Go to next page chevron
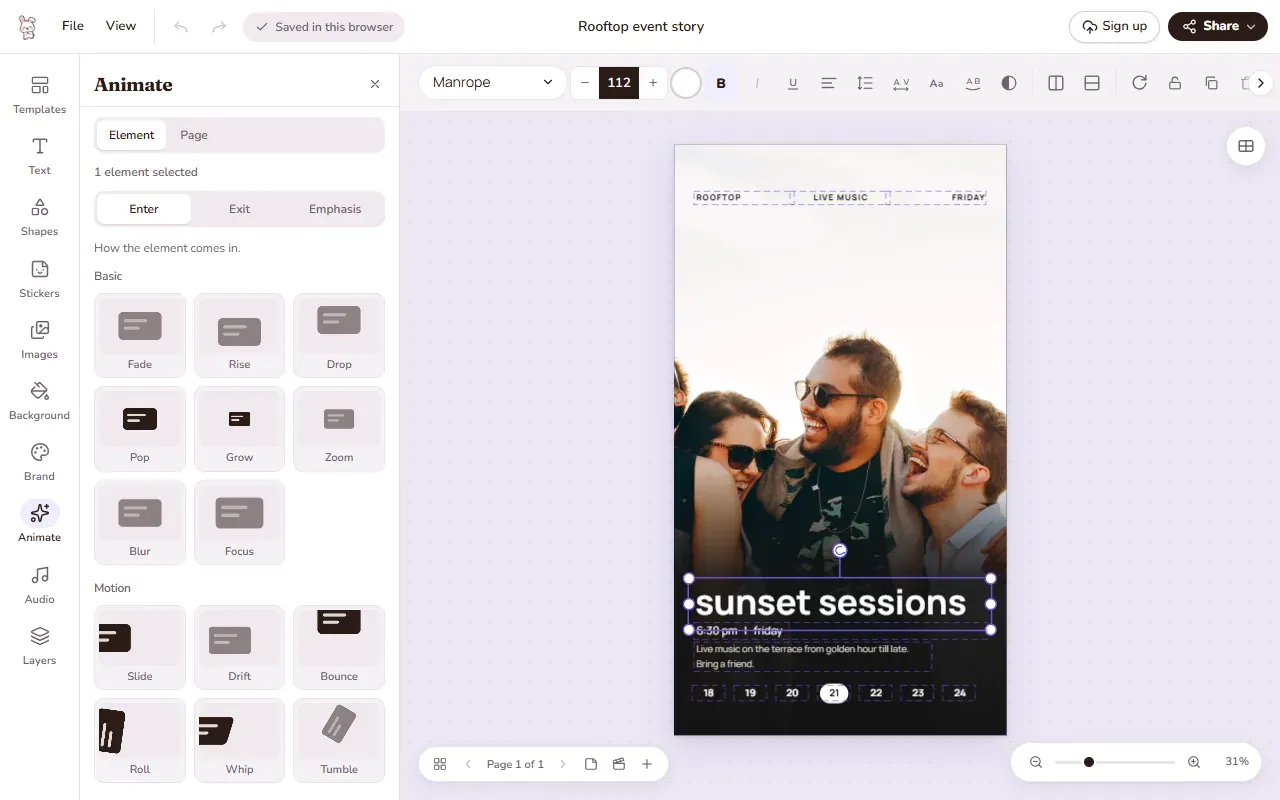The width and height of the screenshot is (1280, 800). (563, 764)
